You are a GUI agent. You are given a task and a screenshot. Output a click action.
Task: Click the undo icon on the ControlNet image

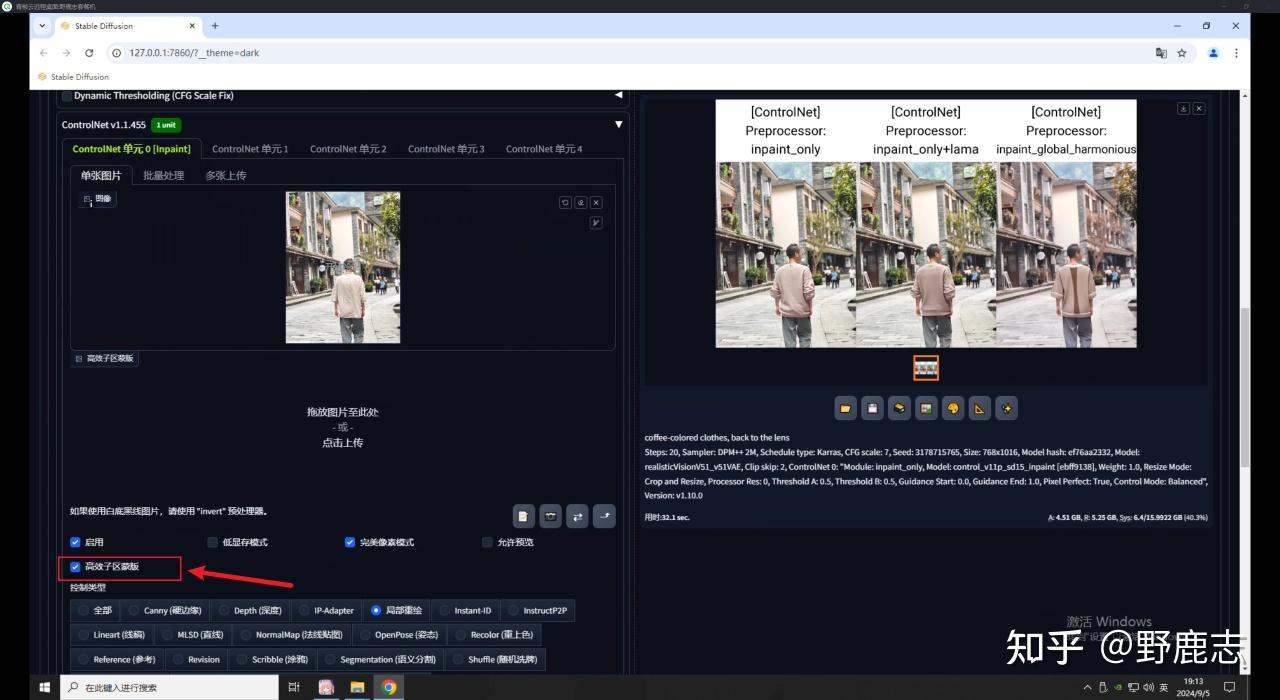coord(565,202)
